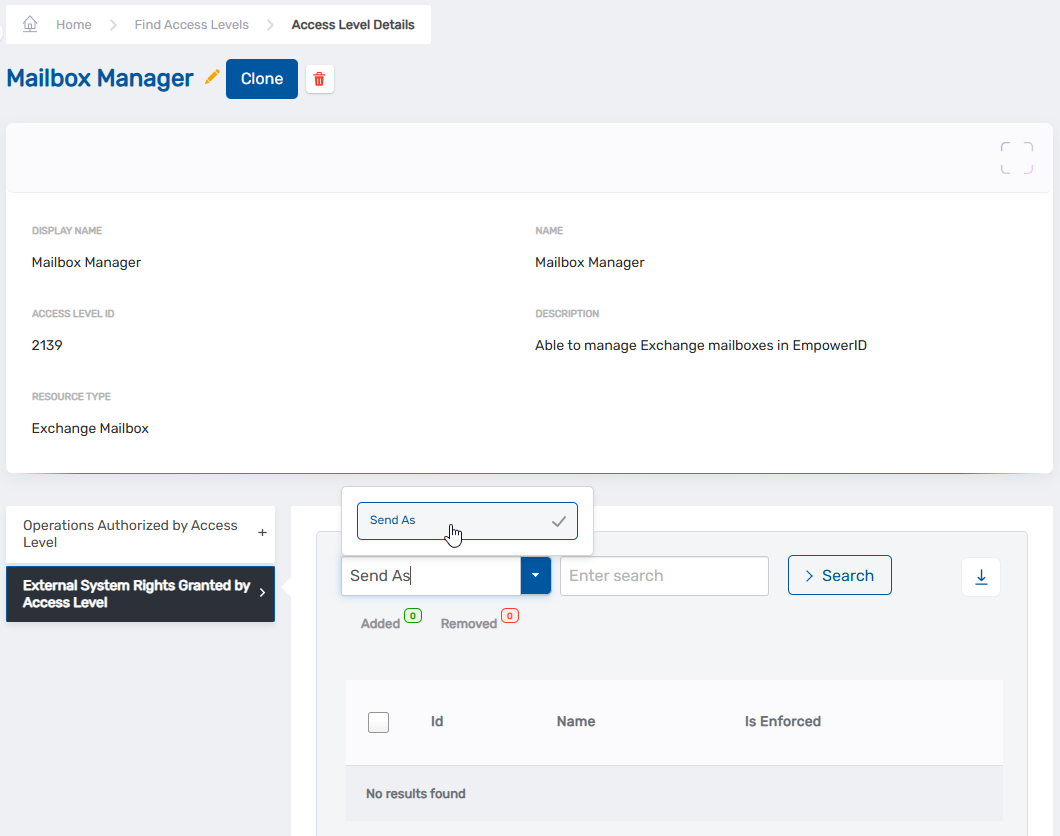1060x836 pixels.
Task: Expand External System Rights Granted chevron
Action: [262, 594]
